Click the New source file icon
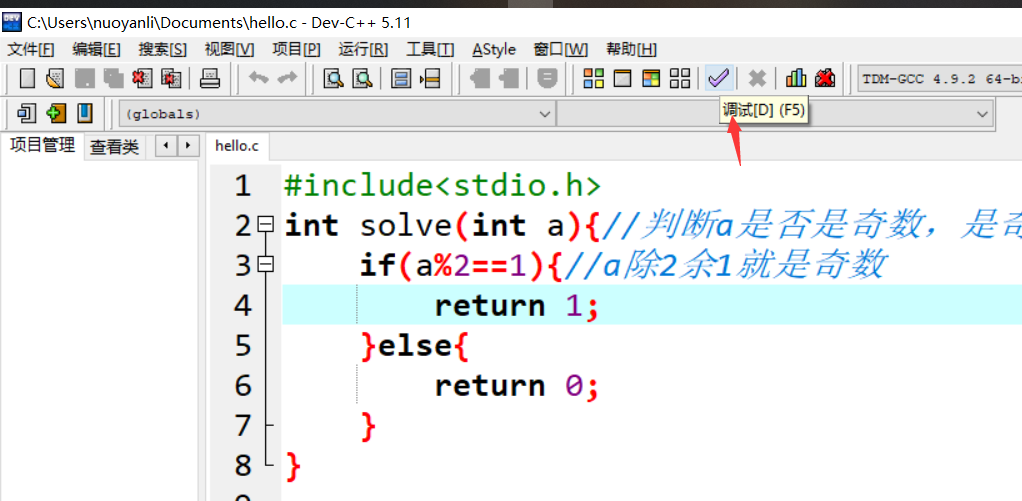The height and width of the screenshot is (501, 1022). click(27, 79)
